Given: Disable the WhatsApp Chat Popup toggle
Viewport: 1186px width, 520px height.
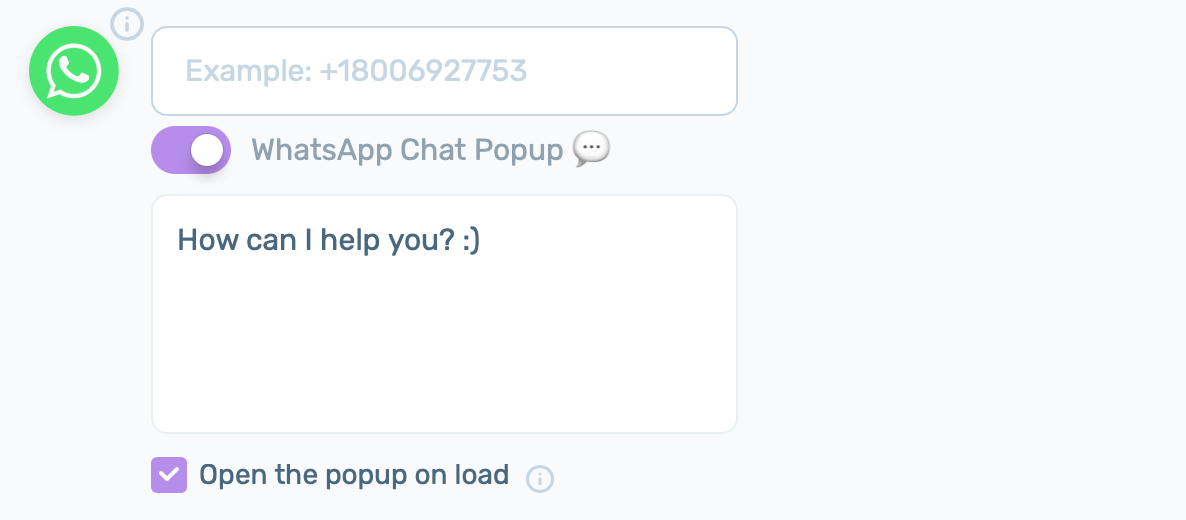Looking at the screenshot, I should [191, 150].
